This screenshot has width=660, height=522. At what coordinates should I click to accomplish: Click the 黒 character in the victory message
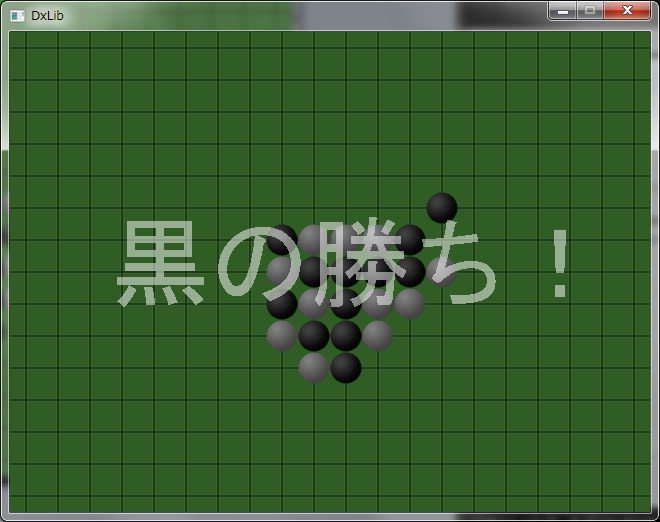(160, 265)
